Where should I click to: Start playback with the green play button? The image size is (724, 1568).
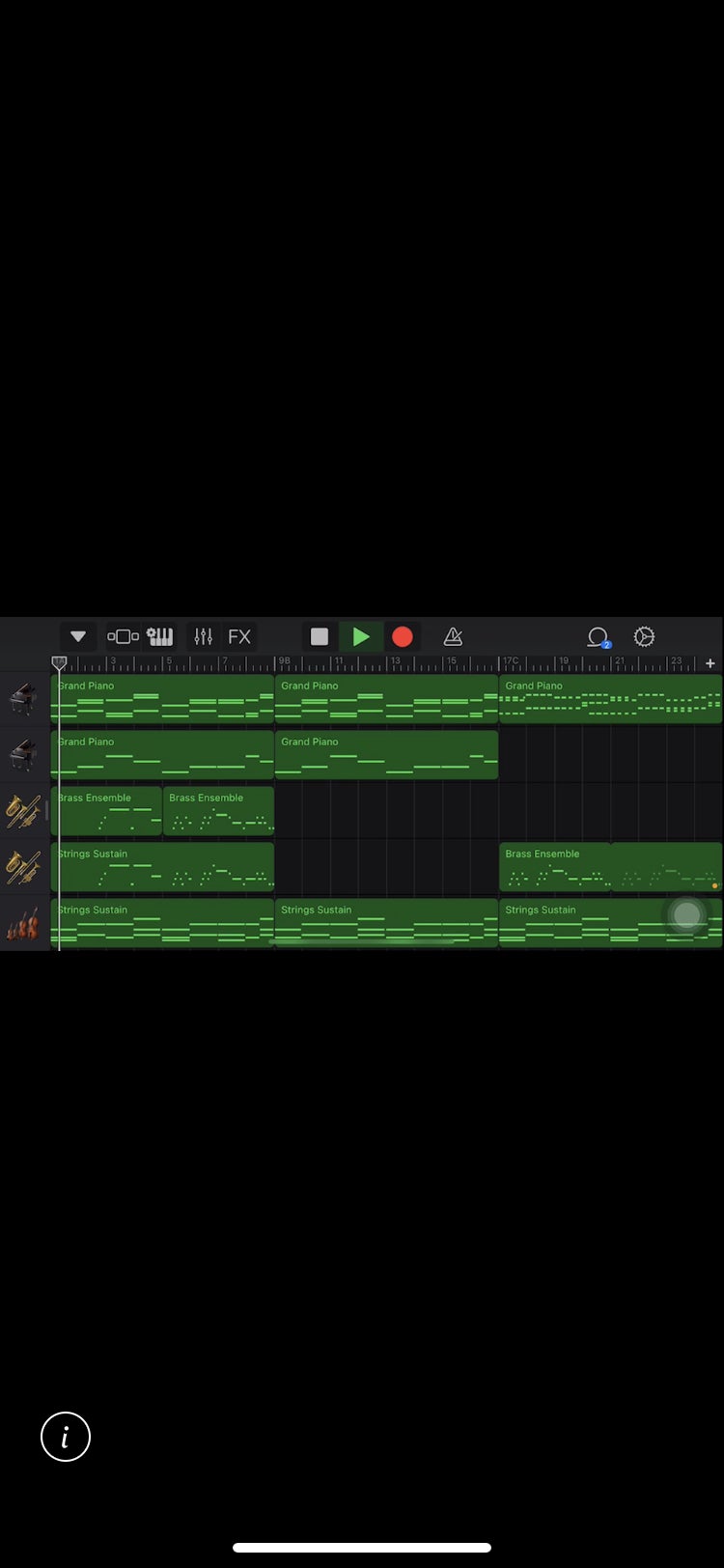[361, 636]
